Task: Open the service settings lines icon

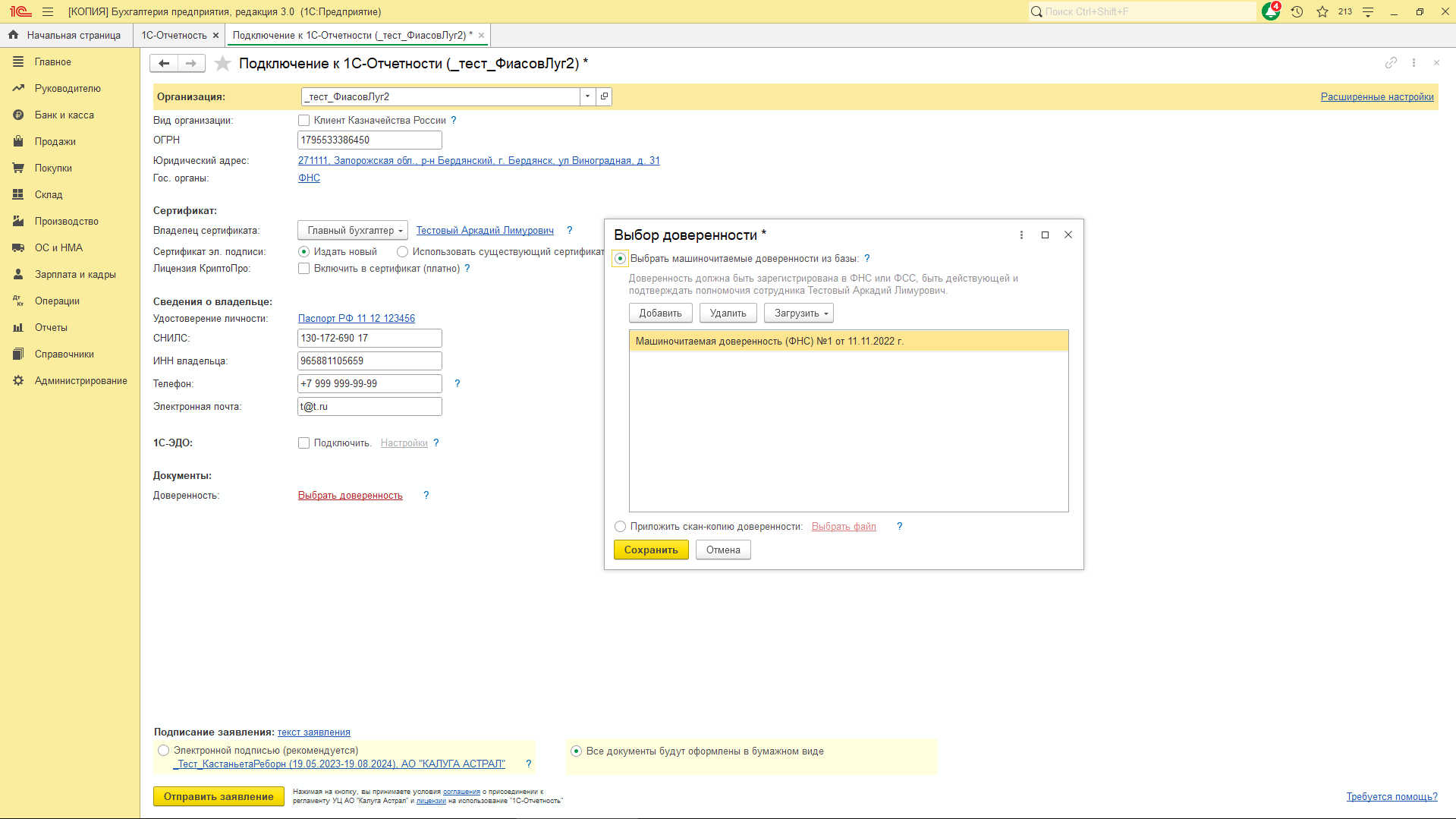Action: point(1368,11)
